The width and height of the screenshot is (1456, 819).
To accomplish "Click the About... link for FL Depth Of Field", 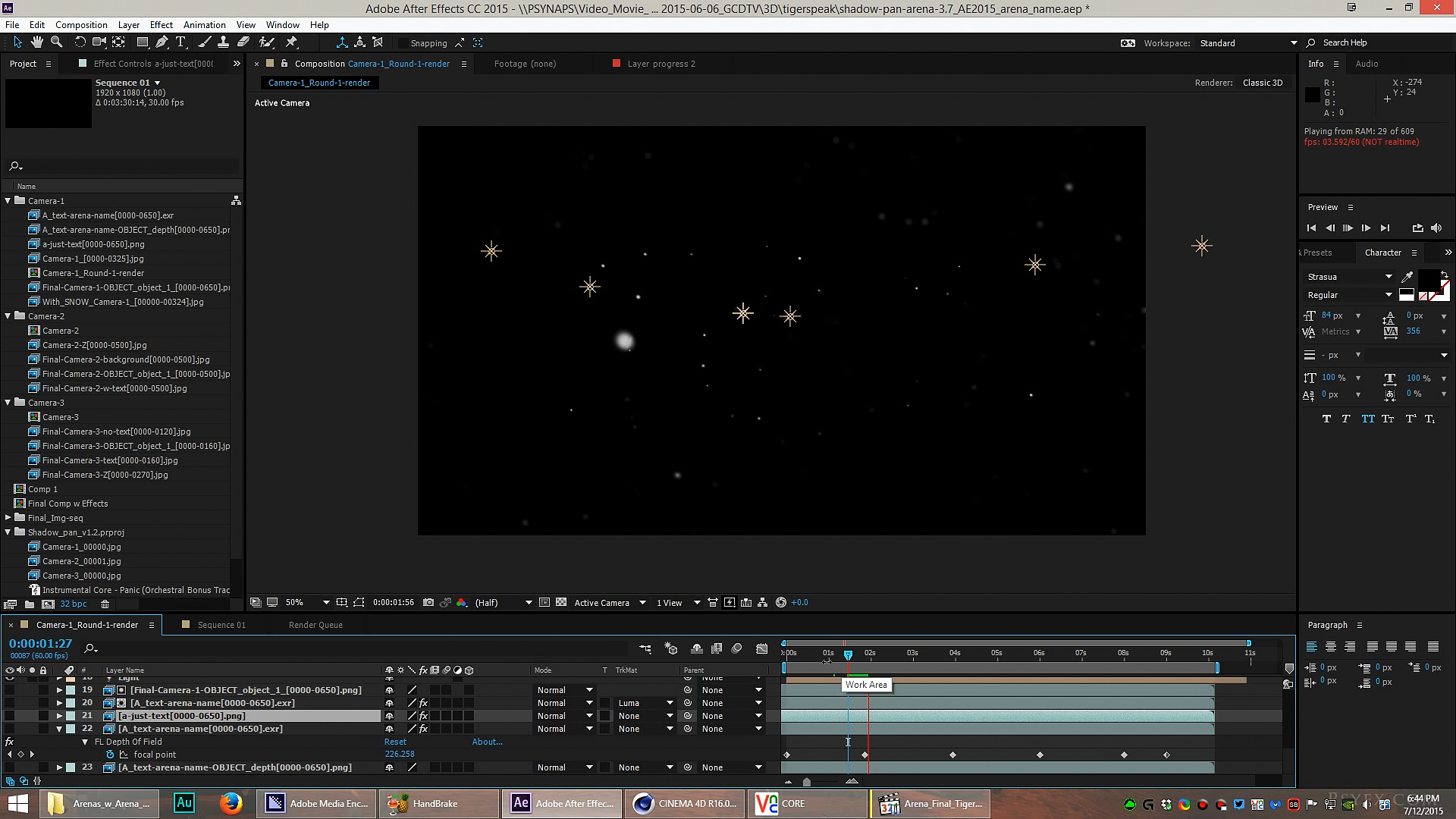I will pyautogui.click(x=487, y=742).
